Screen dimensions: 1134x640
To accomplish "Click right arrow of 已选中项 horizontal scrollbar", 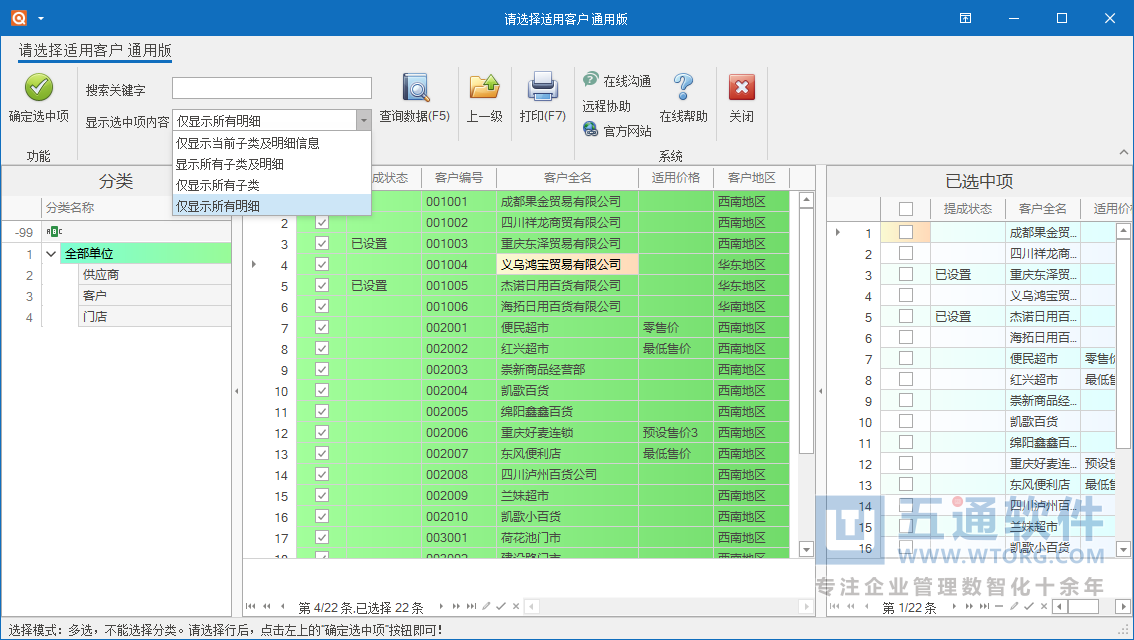I will click(1122, 606).
